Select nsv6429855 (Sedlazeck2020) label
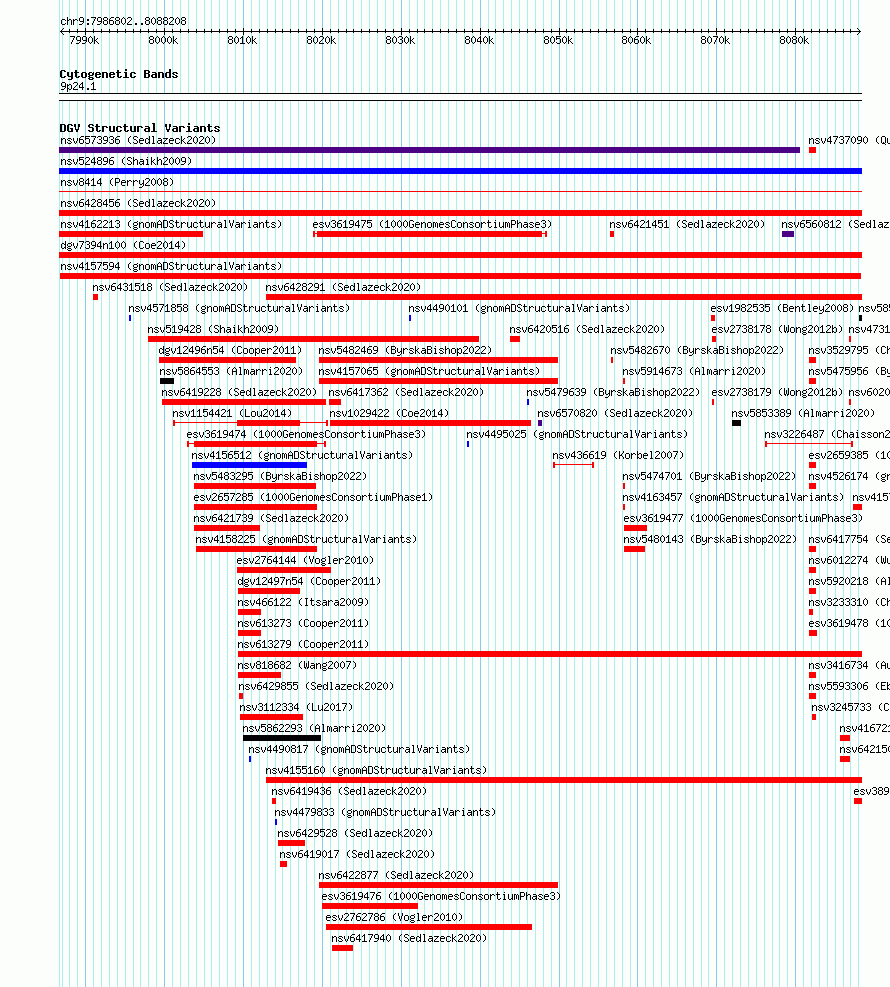 point(317,686)
